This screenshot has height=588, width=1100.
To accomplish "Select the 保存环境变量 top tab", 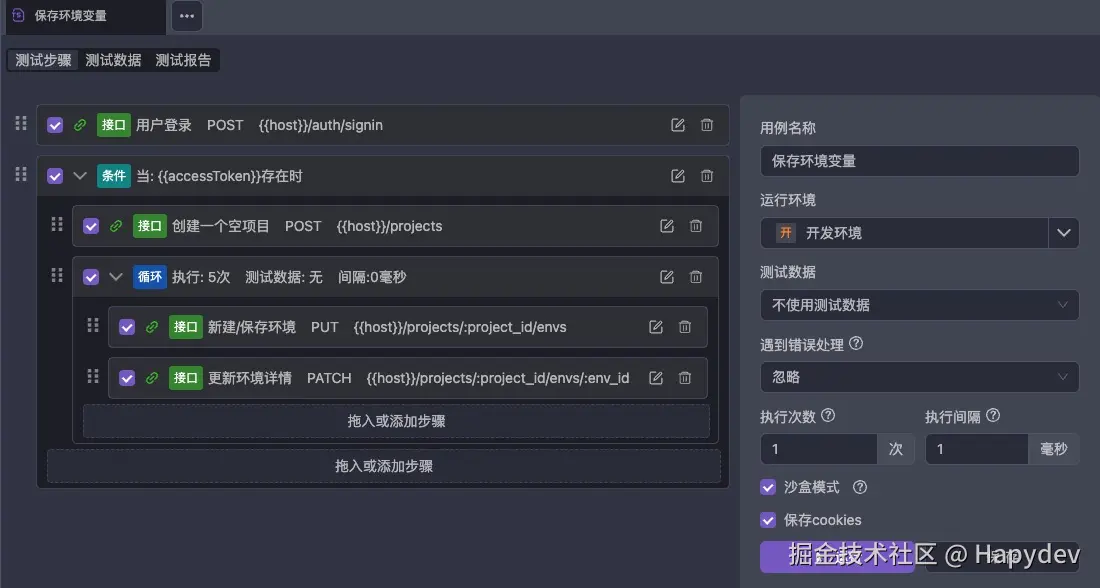I will 86,16.
